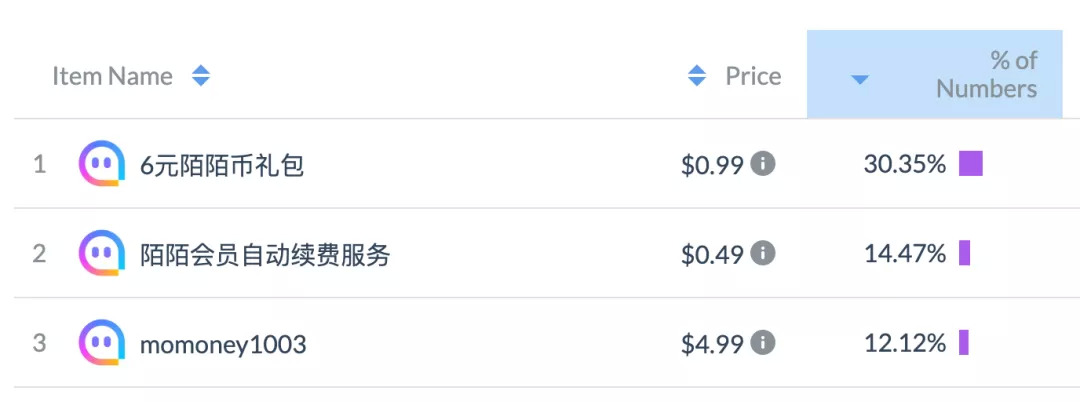Open the momoney1003 item
Viewport: 1080px width, 402px height.
(223, 345)
